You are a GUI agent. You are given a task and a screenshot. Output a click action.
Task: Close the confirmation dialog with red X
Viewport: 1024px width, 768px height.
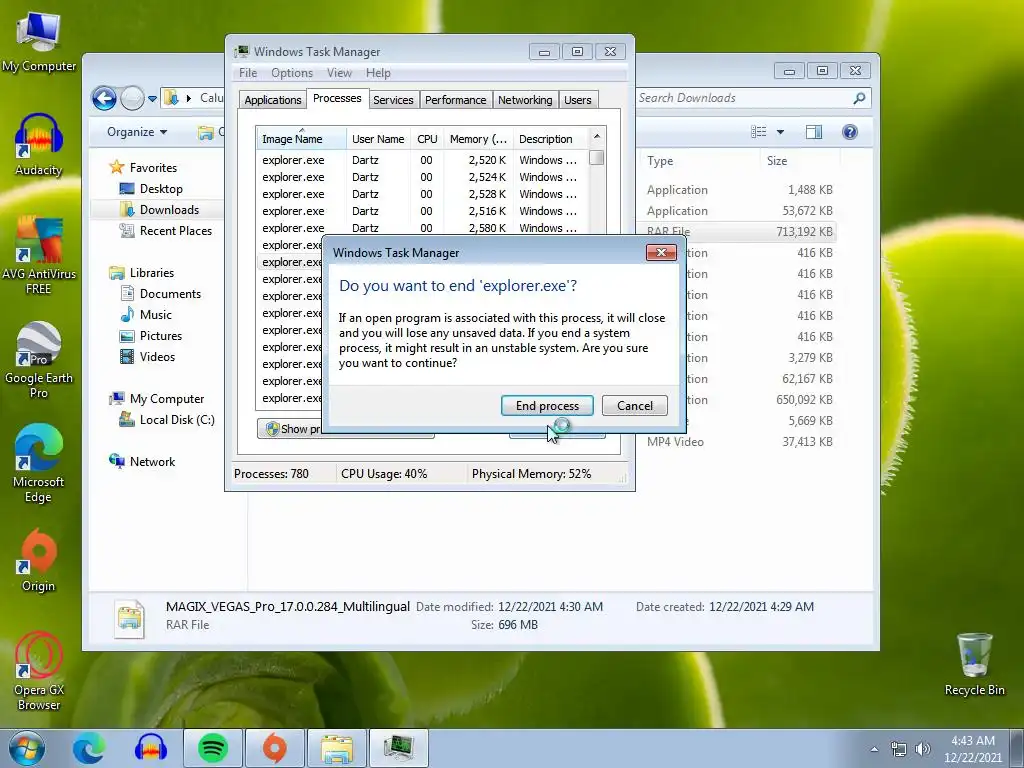(x=661, y=252)
